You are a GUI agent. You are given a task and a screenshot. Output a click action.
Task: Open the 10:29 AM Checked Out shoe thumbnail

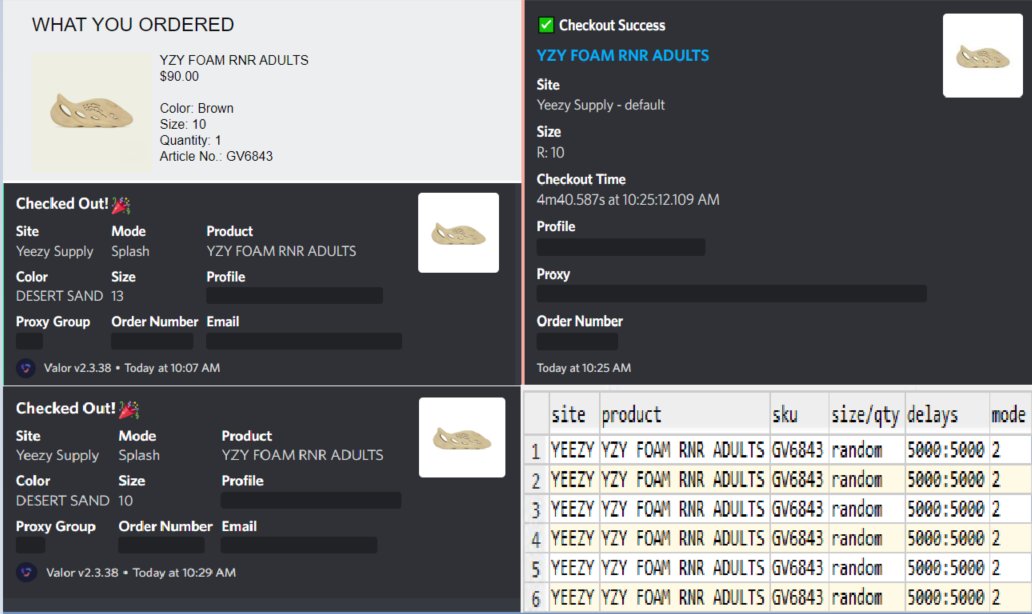[x=462, y=438]
